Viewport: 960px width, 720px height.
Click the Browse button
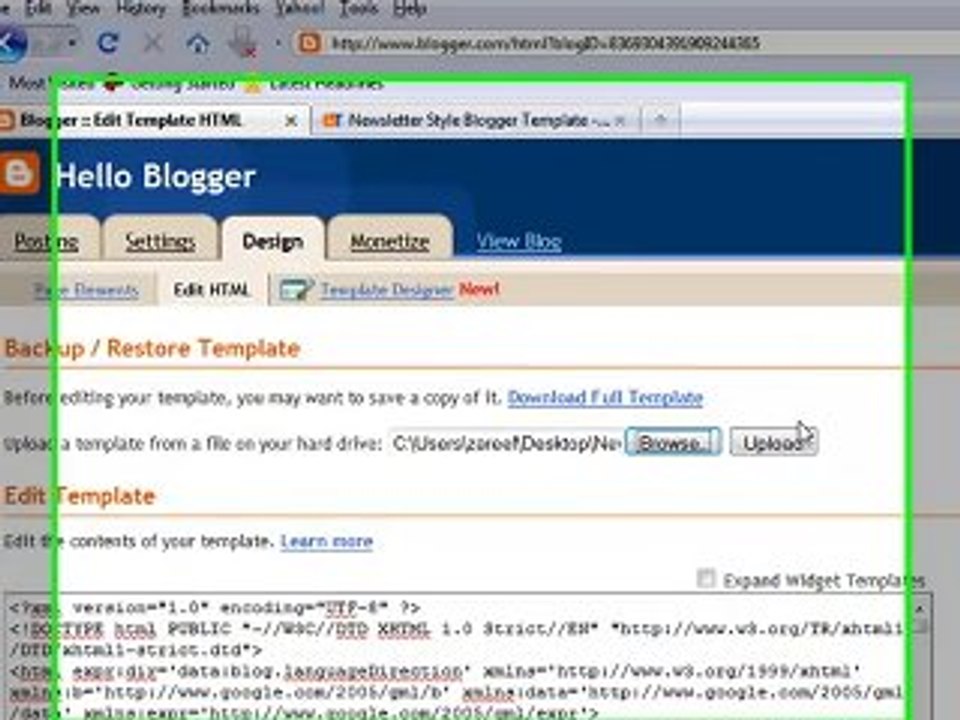(673, 442)
